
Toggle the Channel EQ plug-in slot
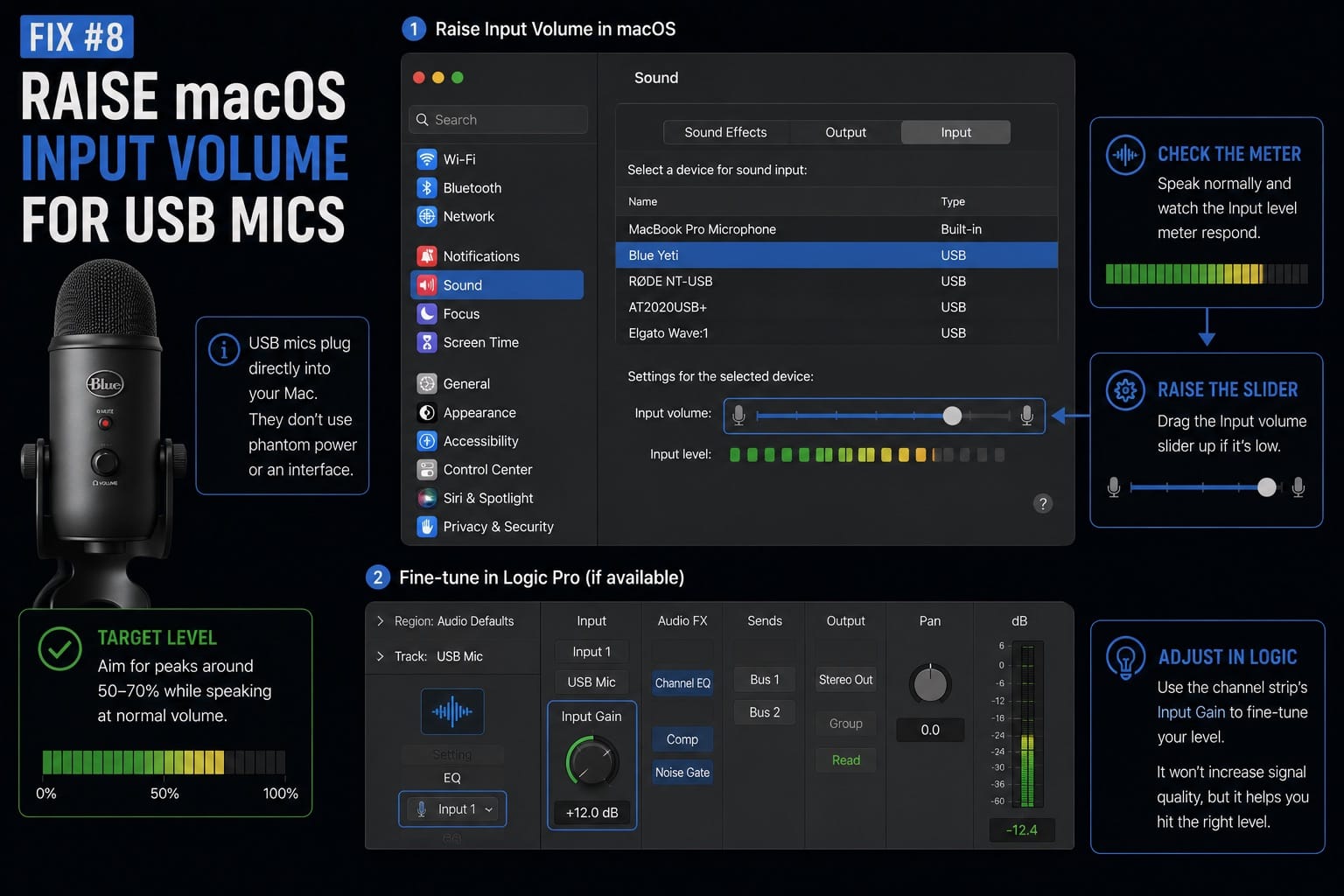(682, 683)
